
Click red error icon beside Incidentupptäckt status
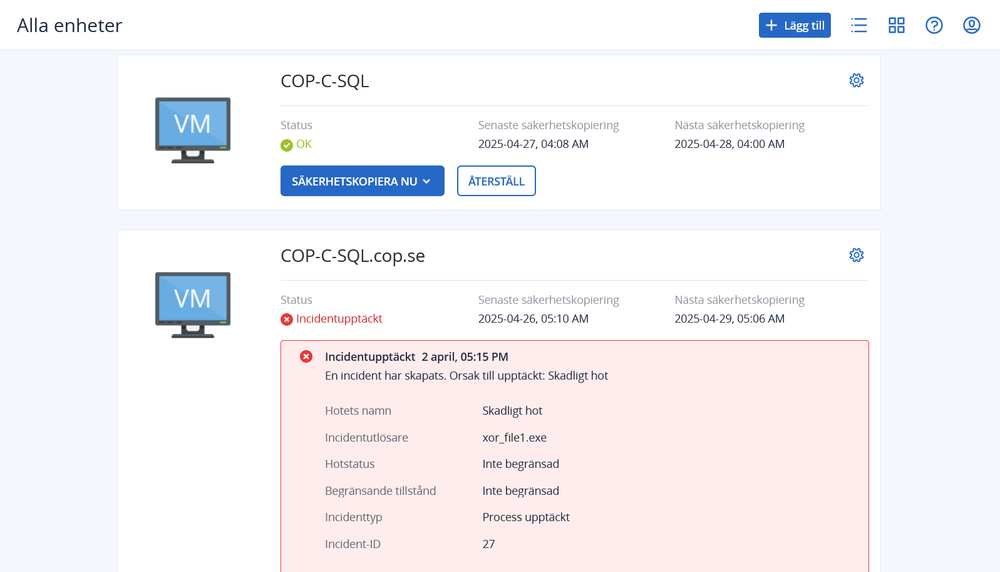(x=286, y=319)
